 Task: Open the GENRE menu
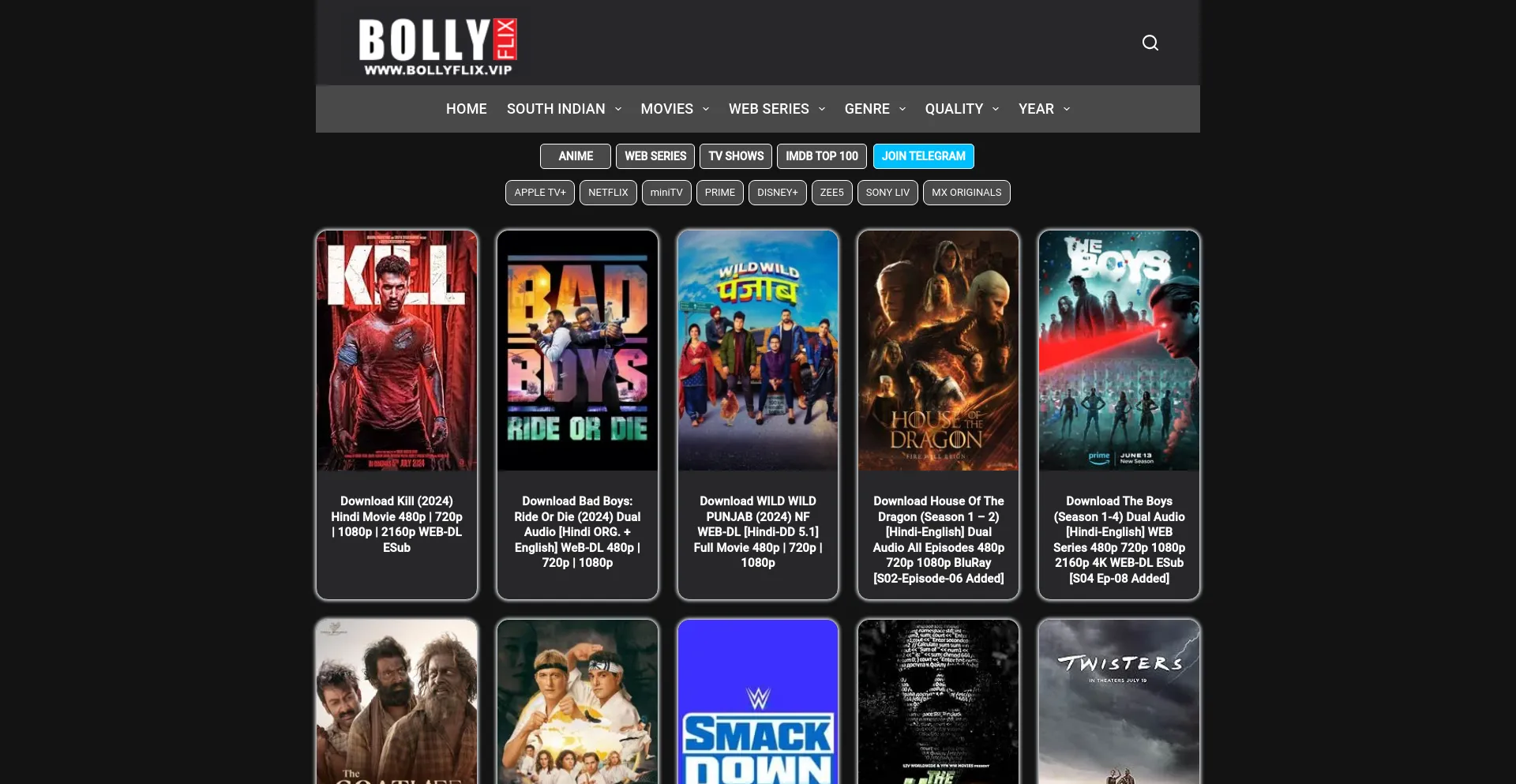867,109
